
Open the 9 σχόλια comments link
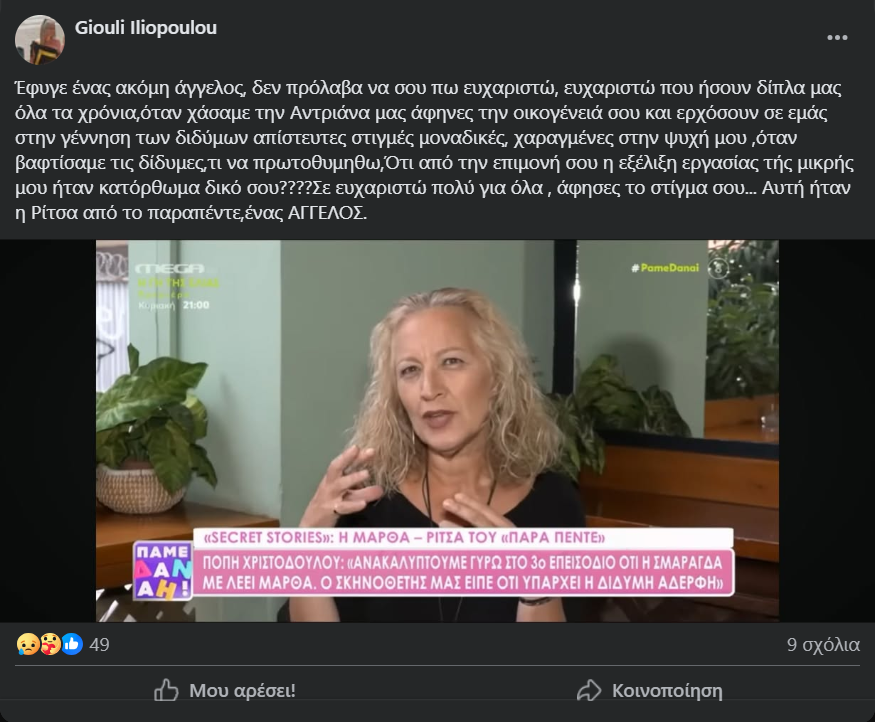point(823,645)
